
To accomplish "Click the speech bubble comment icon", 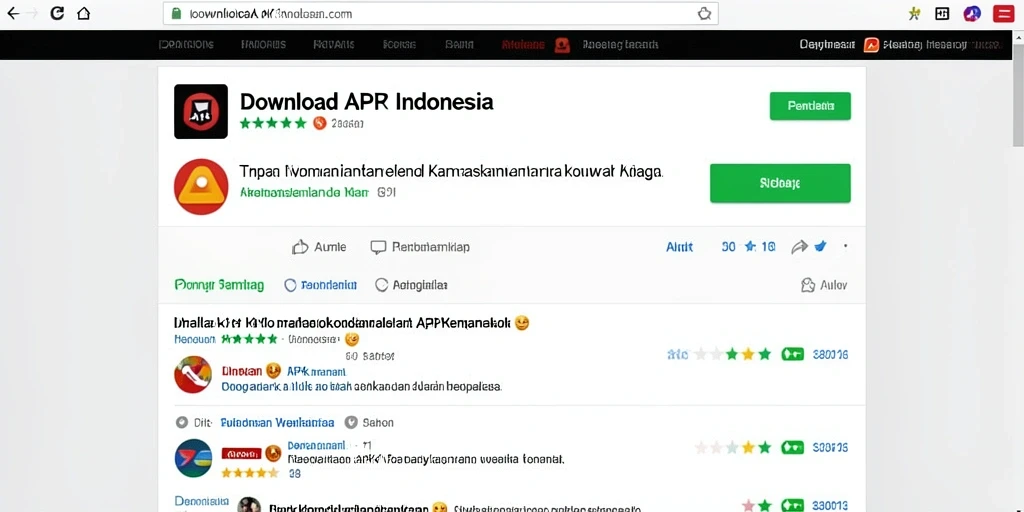I will click(x=378, y=247).
